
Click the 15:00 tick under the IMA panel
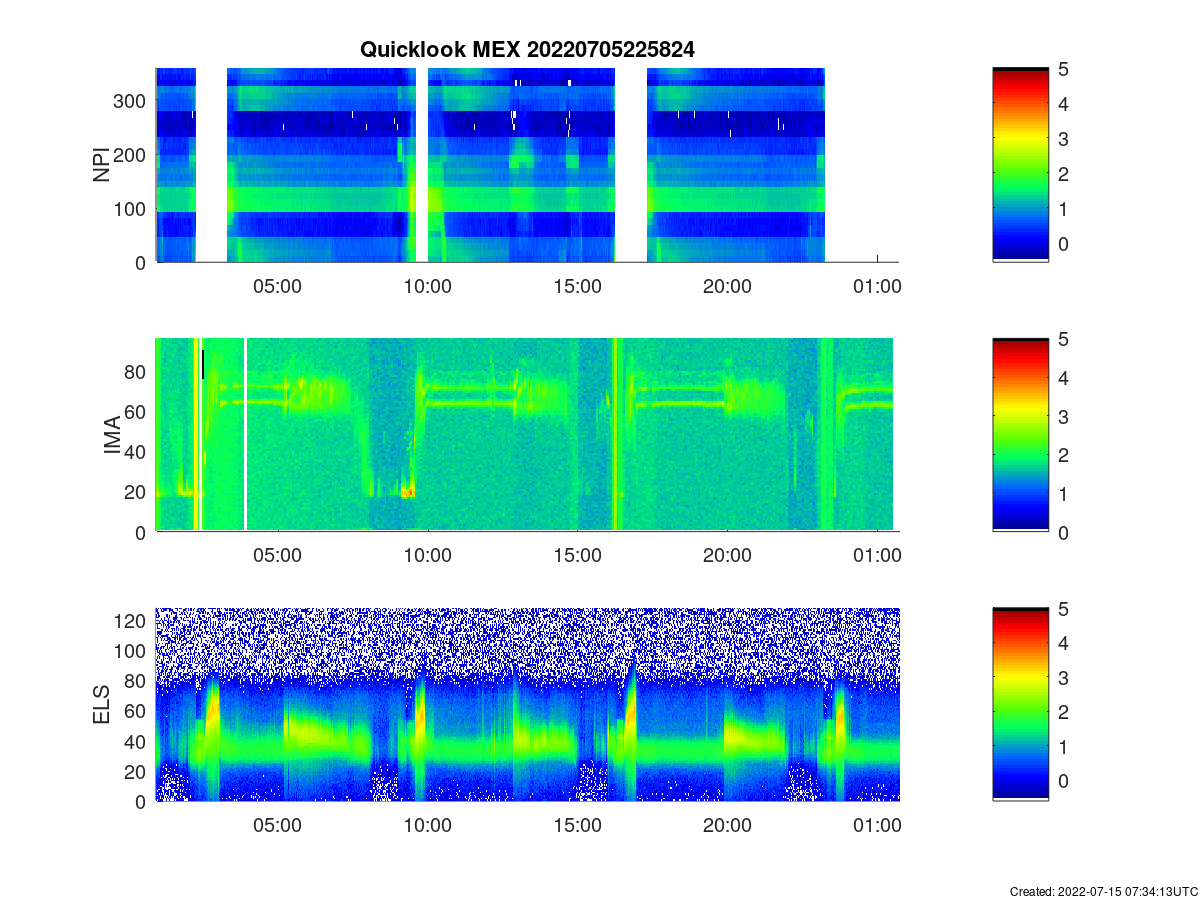point(577,556)
